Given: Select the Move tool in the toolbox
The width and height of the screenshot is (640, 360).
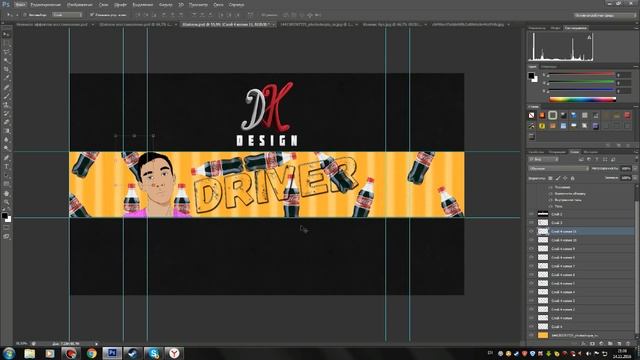Looking at the screenshot, I should pos(7,34).
